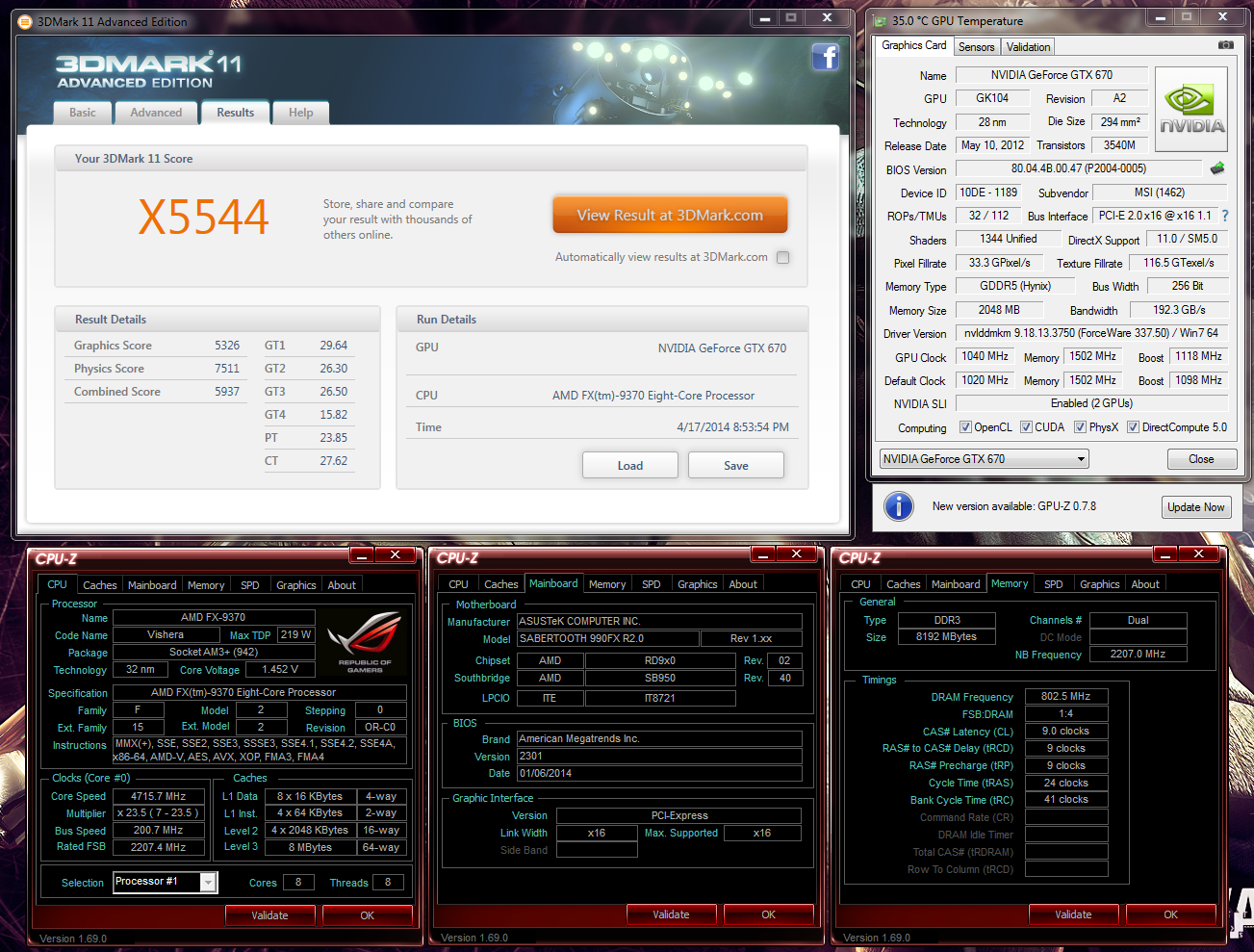The width and height of the screenshot is (1254, 952).
Task: Open the GPU selection dropdown in GPU-Z
Action: point(985,459)
